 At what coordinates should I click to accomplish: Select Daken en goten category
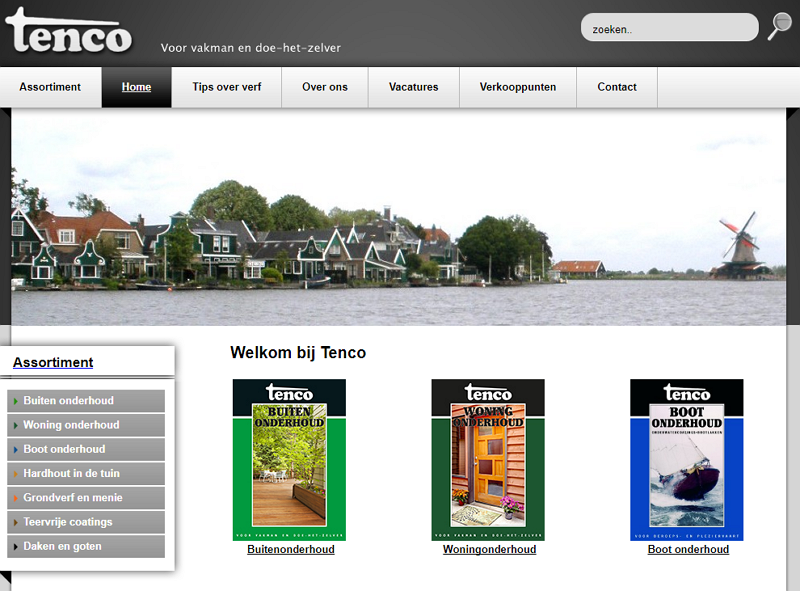click(x=86, y=546)
